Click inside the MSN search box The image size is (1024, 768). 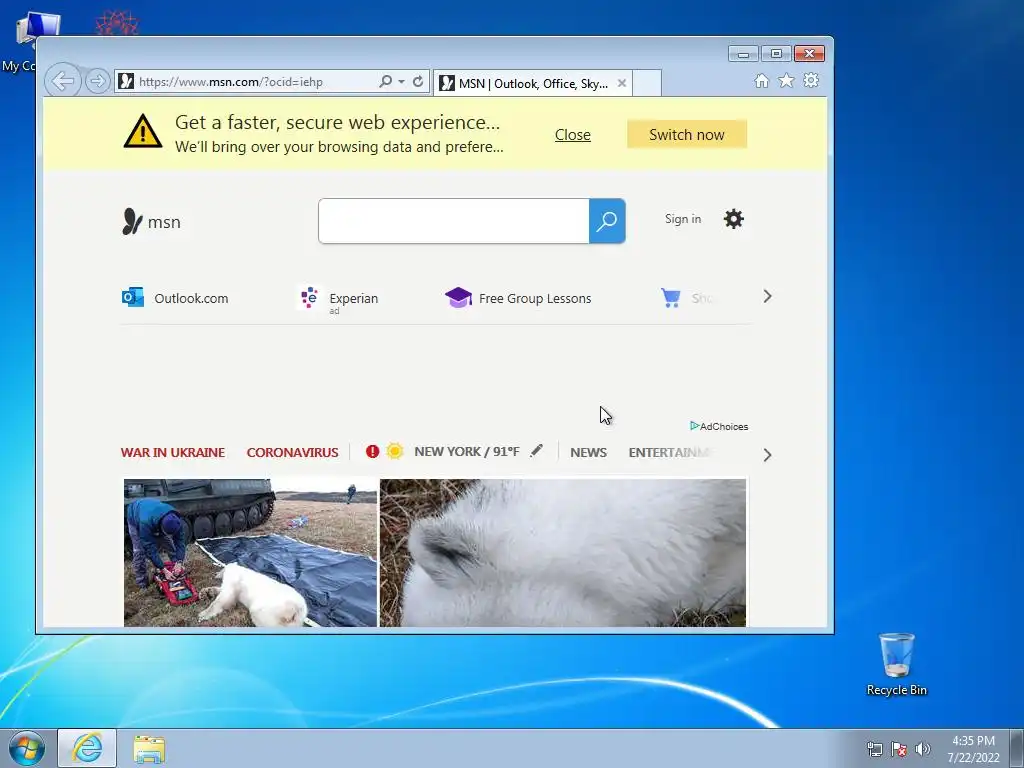(454, 221)
